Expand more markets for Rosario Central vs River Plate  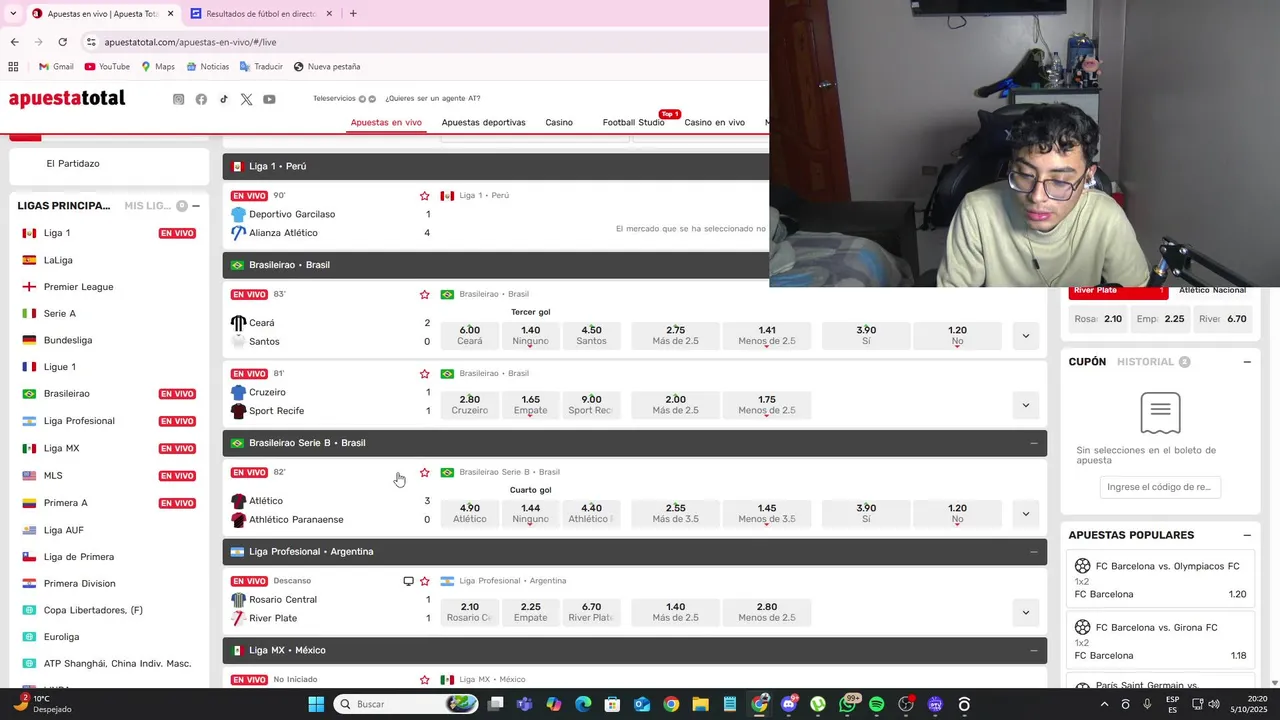click(x=1025, y=612)
